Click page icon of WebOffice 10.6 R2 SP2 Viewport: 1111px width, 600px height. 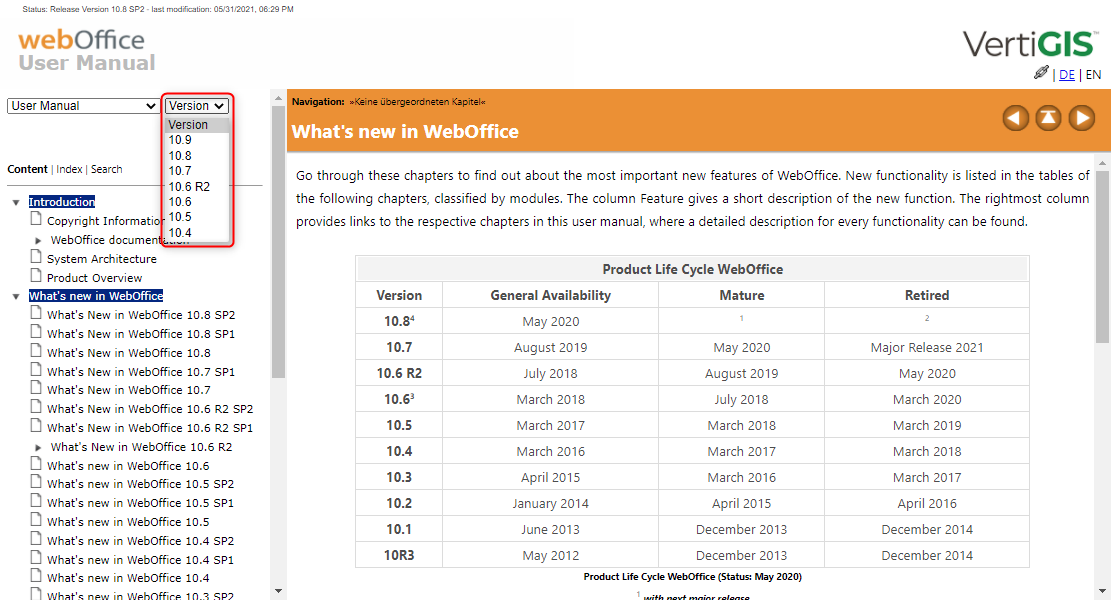36,407
